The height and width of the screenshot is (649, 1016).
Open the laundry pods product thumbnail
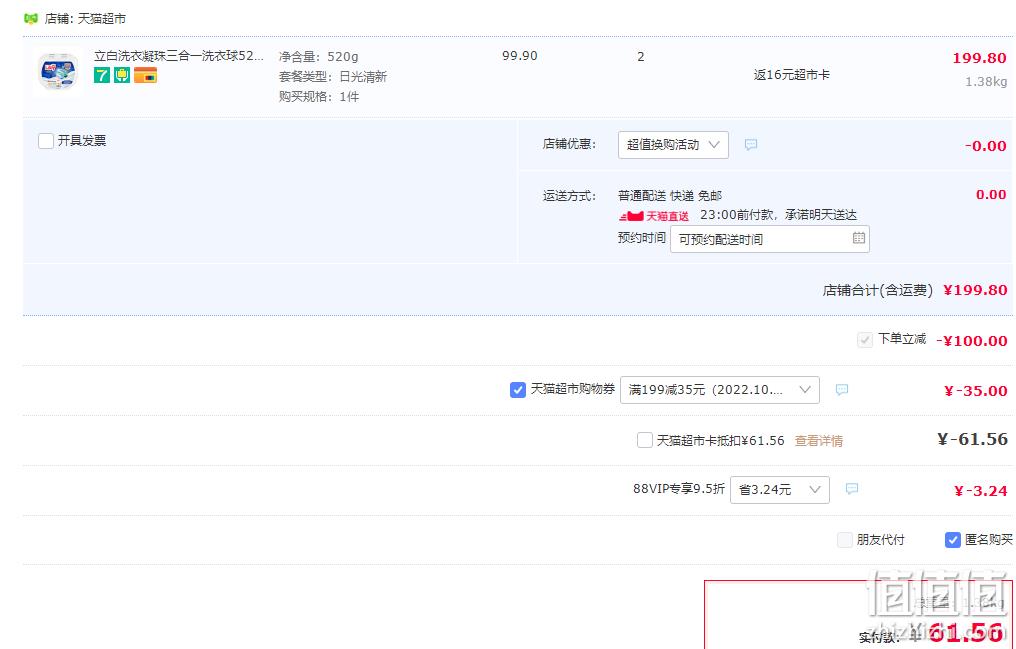pos(58,71)
